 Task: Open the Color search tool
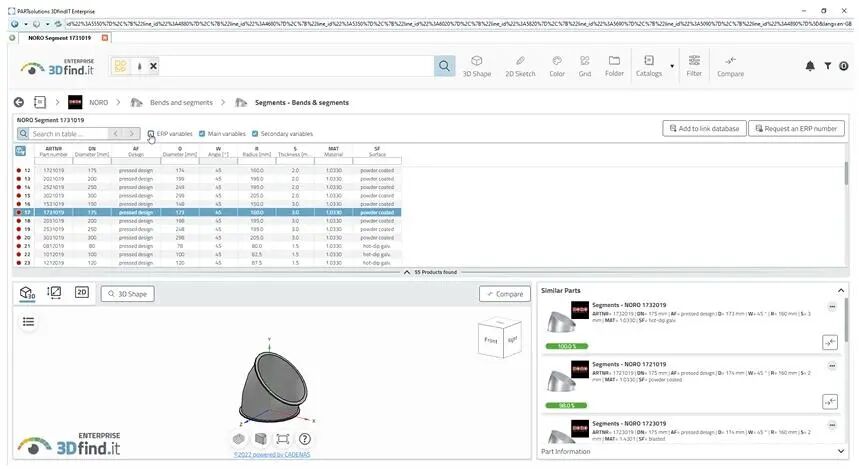click(x=557, y=66)
